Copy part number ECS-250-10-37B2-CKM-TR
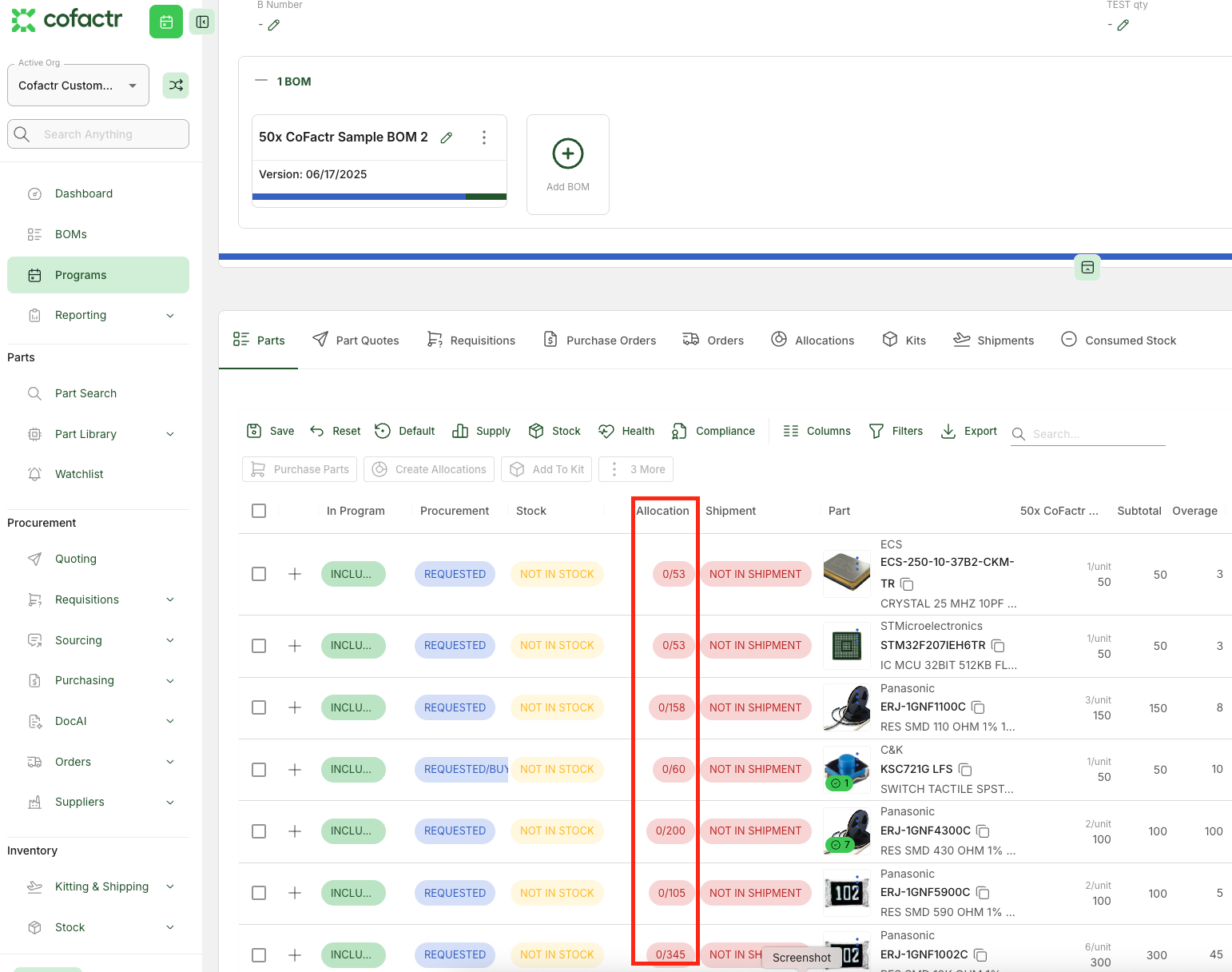This screenshot has width=1232, height=972. [907, 584]
